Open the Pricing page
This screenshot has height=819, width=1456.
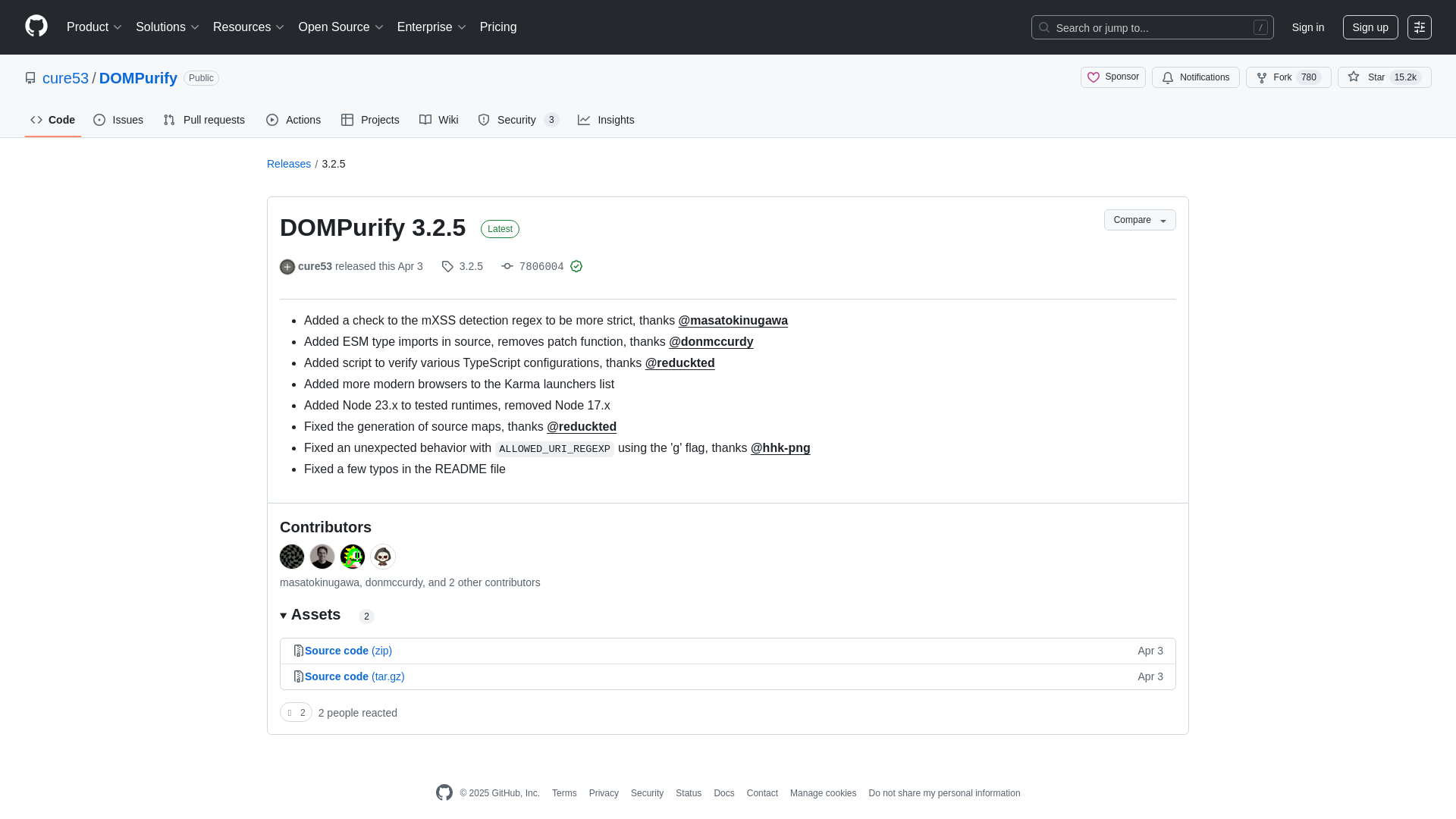(x=498, y=27)
